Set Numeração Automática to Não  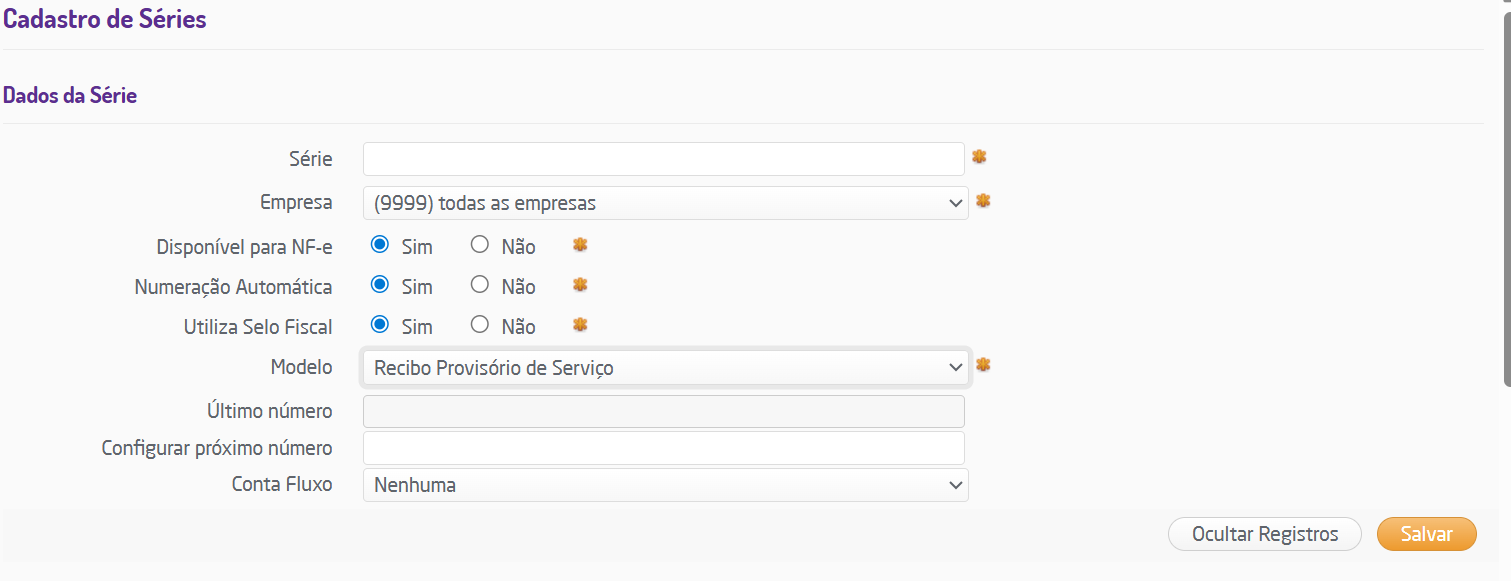480,285
